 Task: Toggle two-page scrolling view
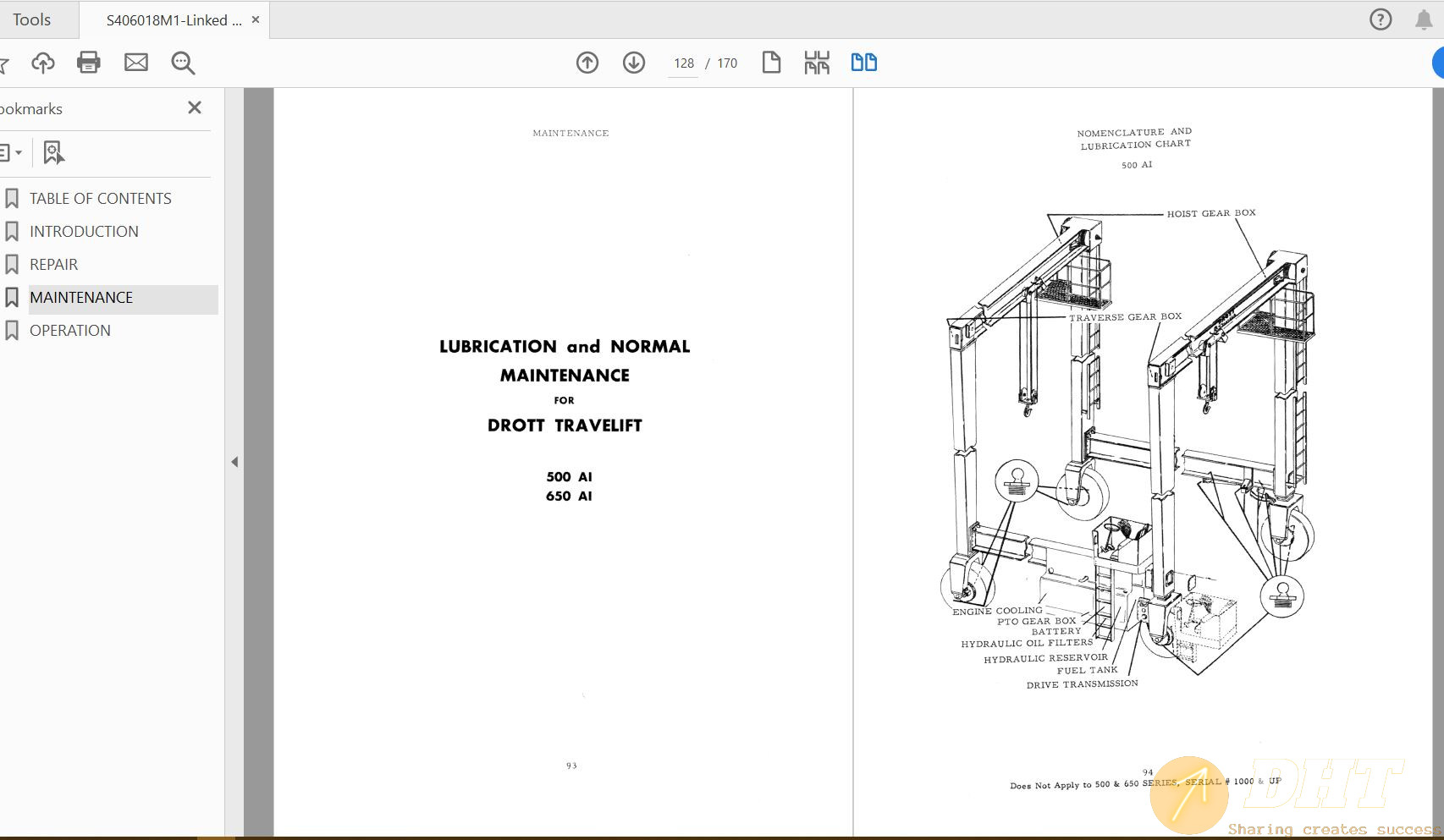[863, 62]
